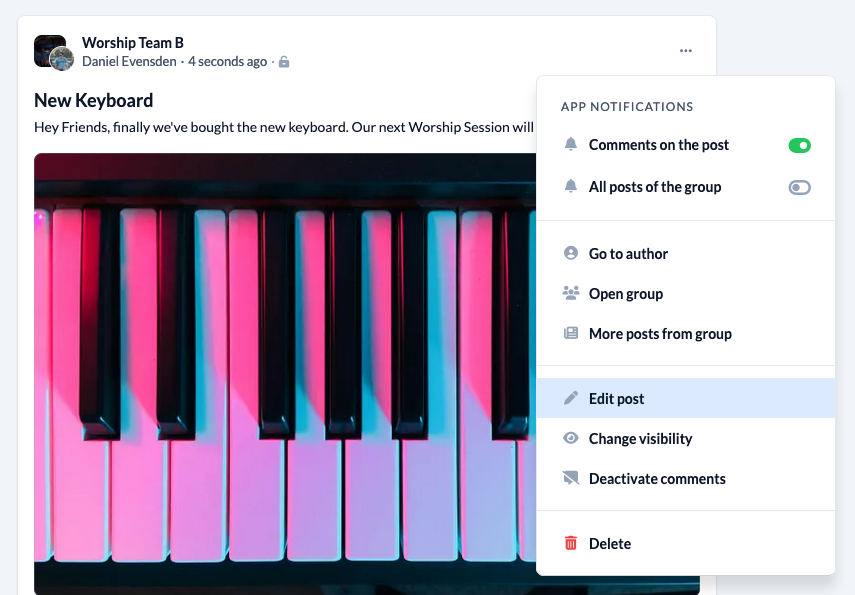Click the bell icon beside Comments on the post
855x595 pixels.
pos(570,144)
